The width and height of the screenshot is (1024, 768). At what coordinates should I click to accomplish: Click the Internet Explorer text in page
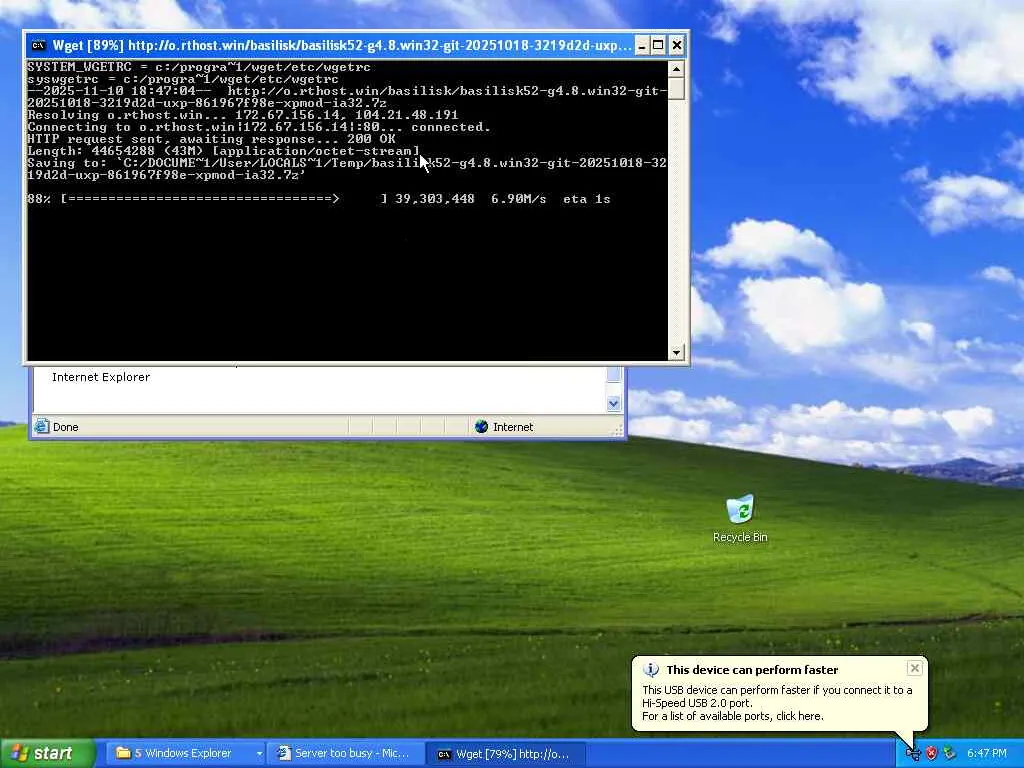point(101,377)
